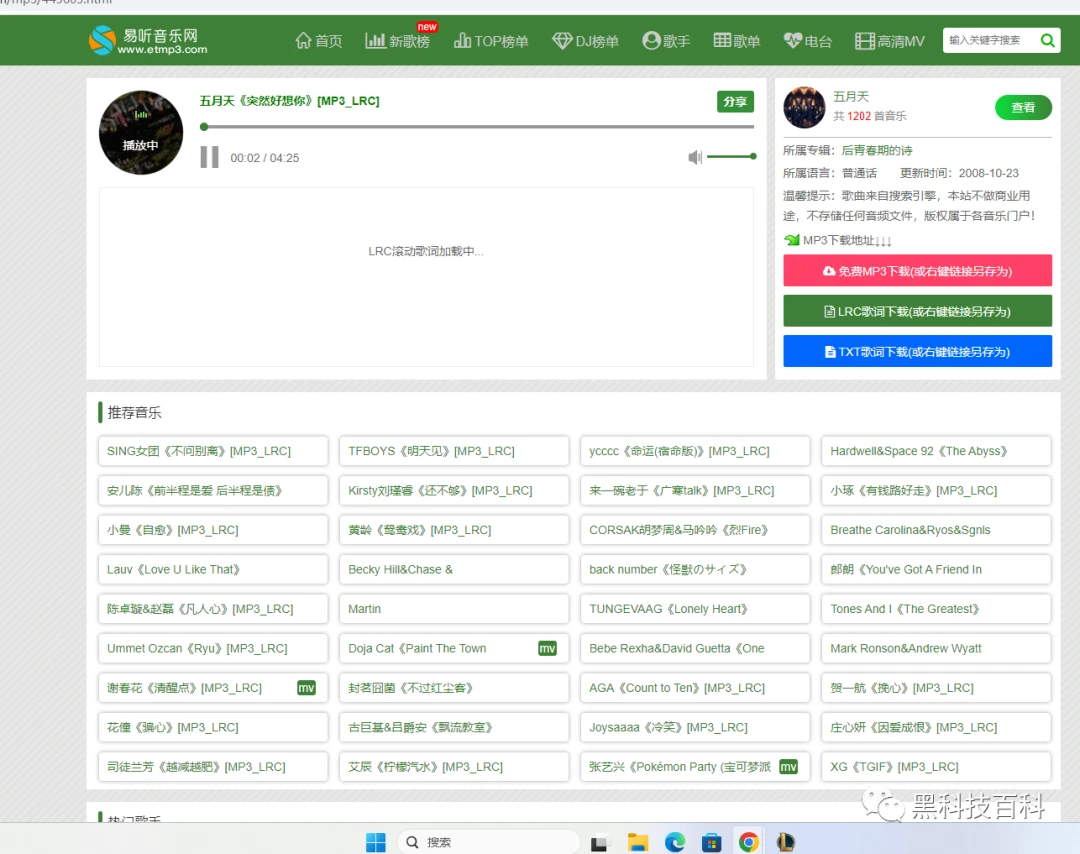Open the 歌单 playlists page
The height and width of the screenshot is (854, 1080).
[x=736, y=41]
